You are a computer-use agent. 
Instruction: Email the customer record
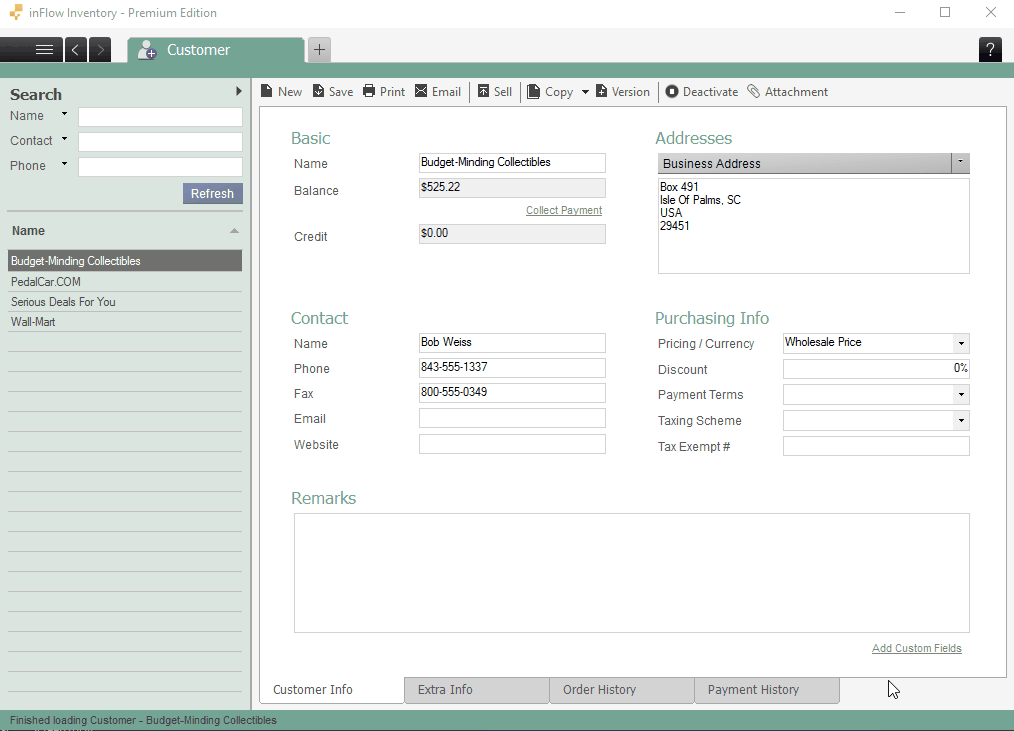438,92
